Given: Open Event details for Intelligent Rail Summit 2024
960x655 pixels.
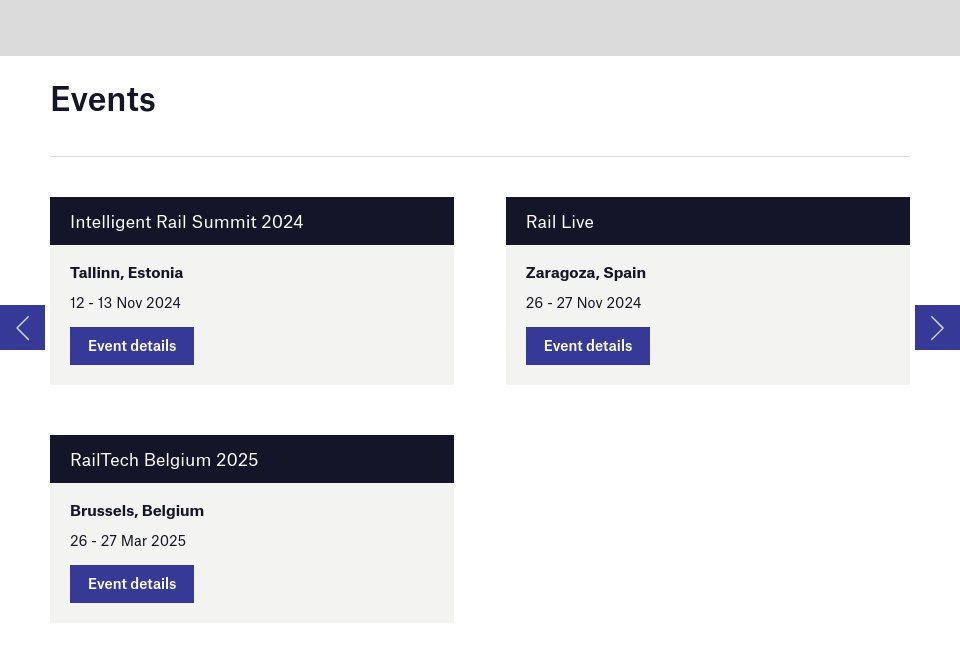Looking at the screenshot, I should (x=132, y=346).
